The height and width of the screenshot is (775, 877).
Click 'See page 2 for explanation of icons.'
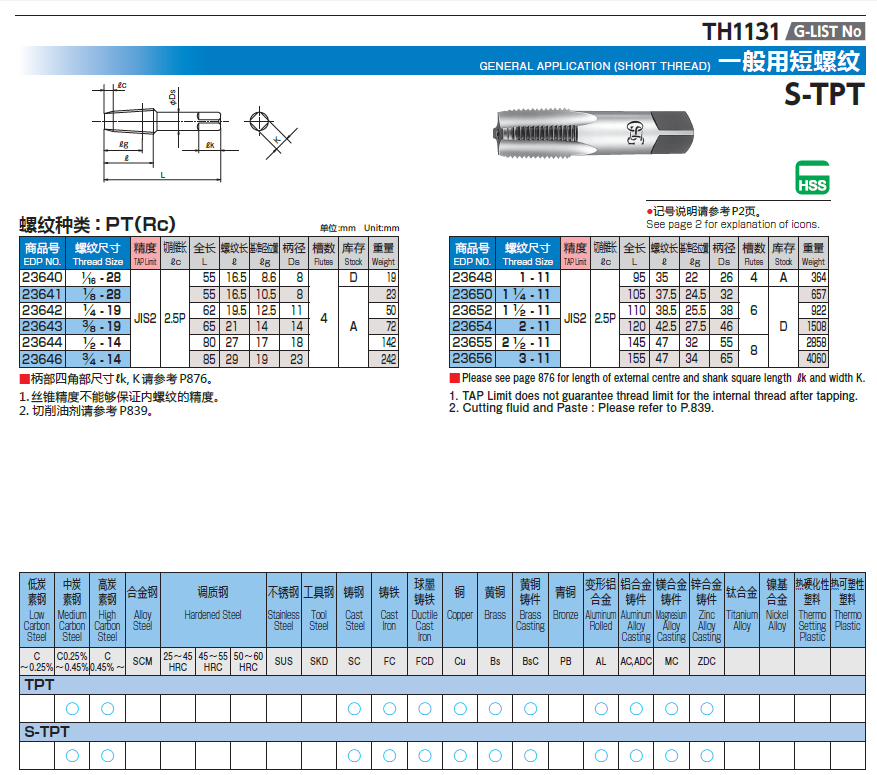733,224
